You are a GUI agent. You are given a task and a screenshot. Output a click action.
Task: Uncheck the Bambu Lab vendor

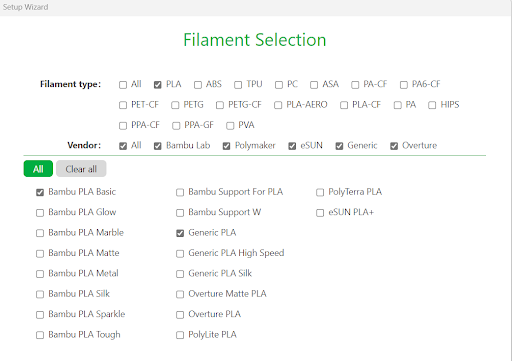tap(158, 146)
